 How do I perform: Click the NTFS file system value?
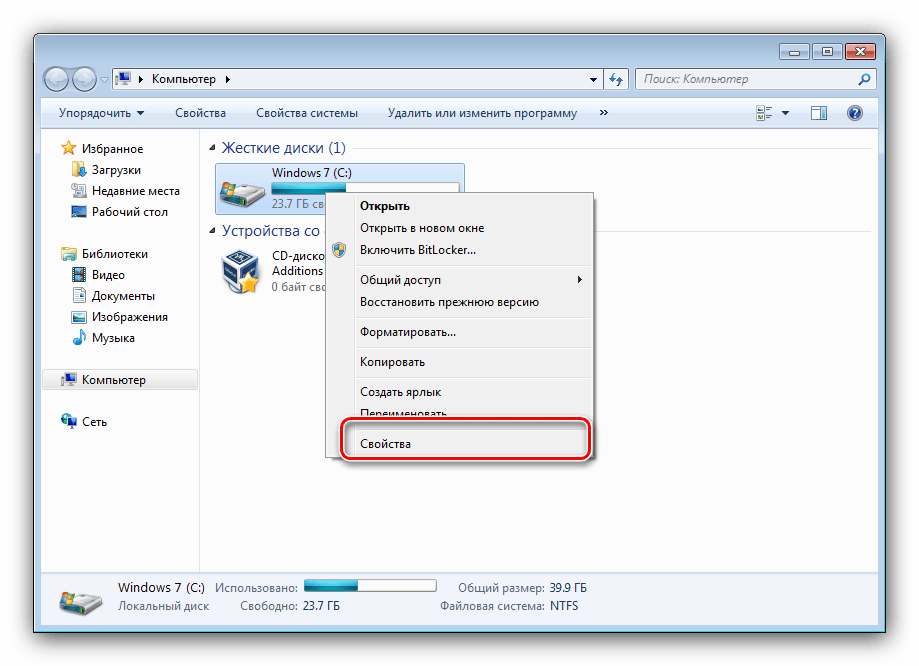(x=564, y=606)
